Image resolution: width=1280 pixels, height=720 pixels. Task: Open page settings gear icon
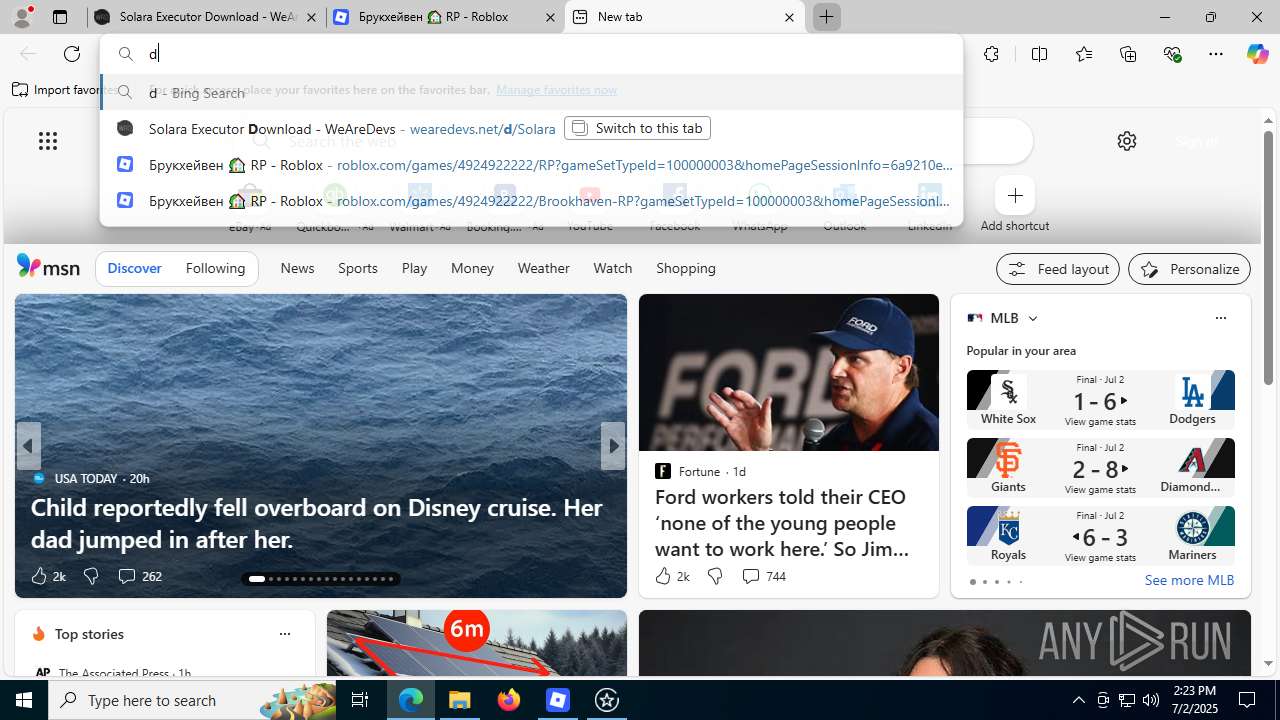[x=1127, y=141]
